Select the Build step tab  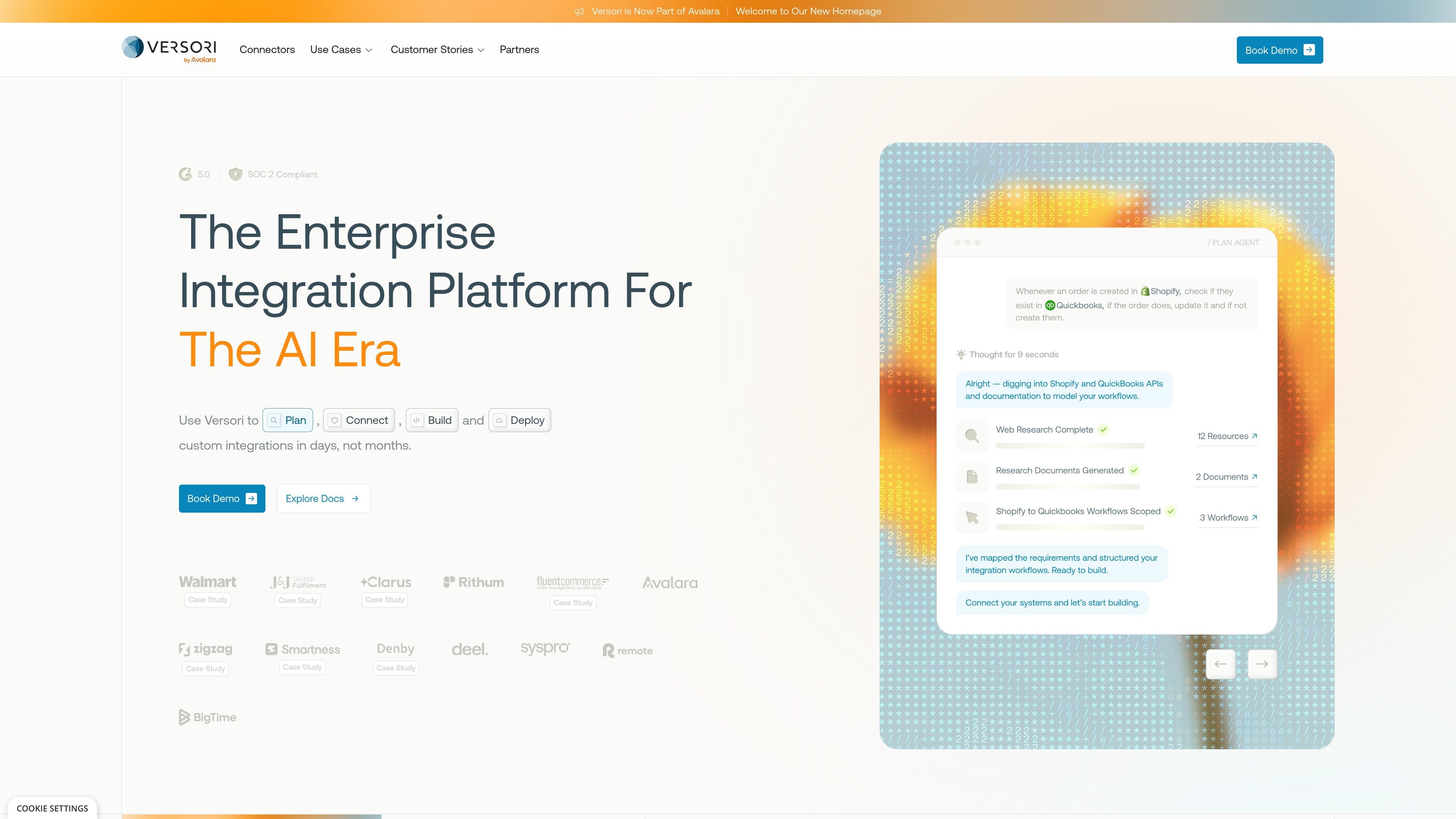[432, 420]
